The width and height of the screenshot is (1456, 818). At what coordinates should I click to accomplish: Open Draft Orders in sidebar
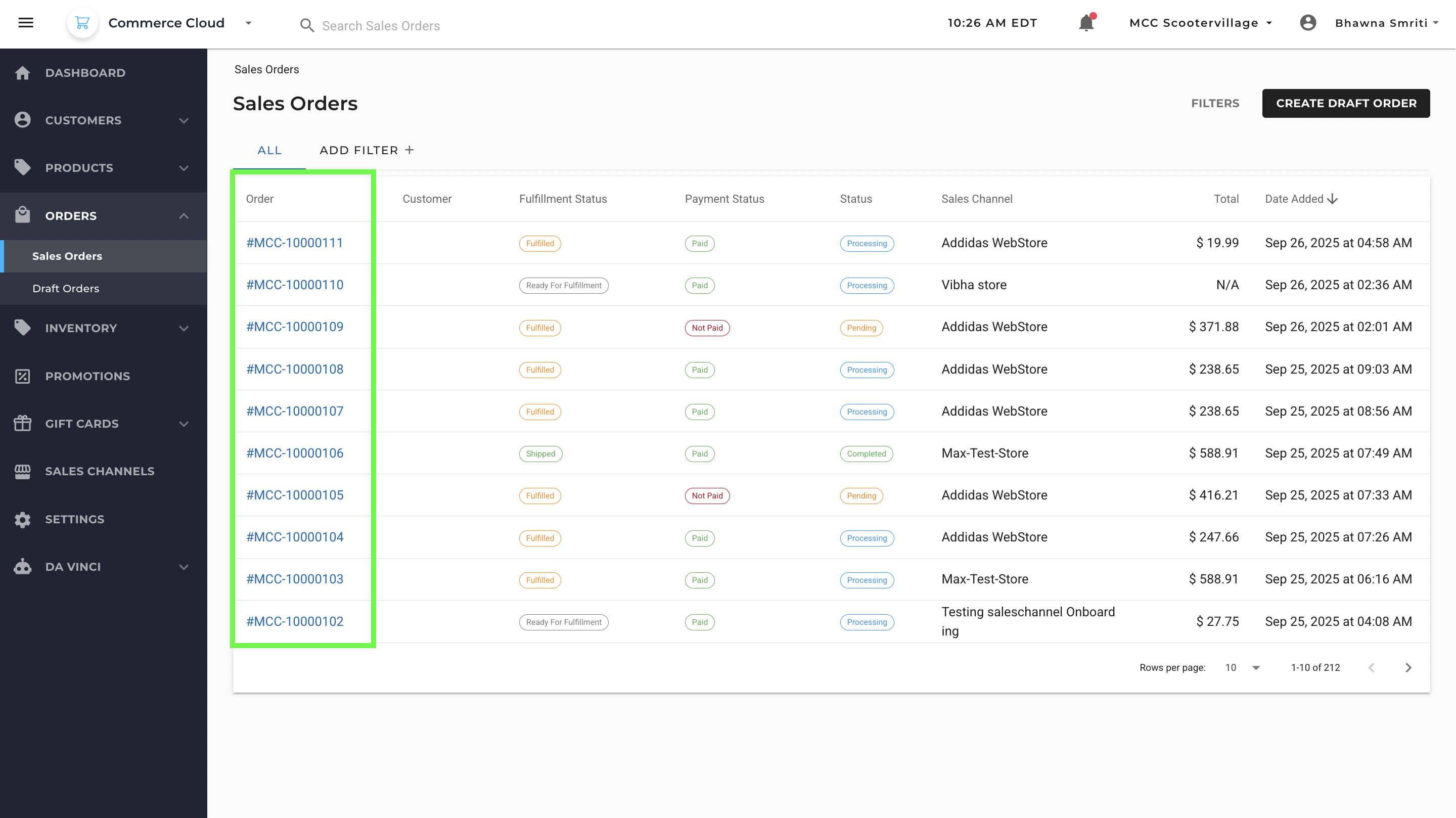click(66, 288)
